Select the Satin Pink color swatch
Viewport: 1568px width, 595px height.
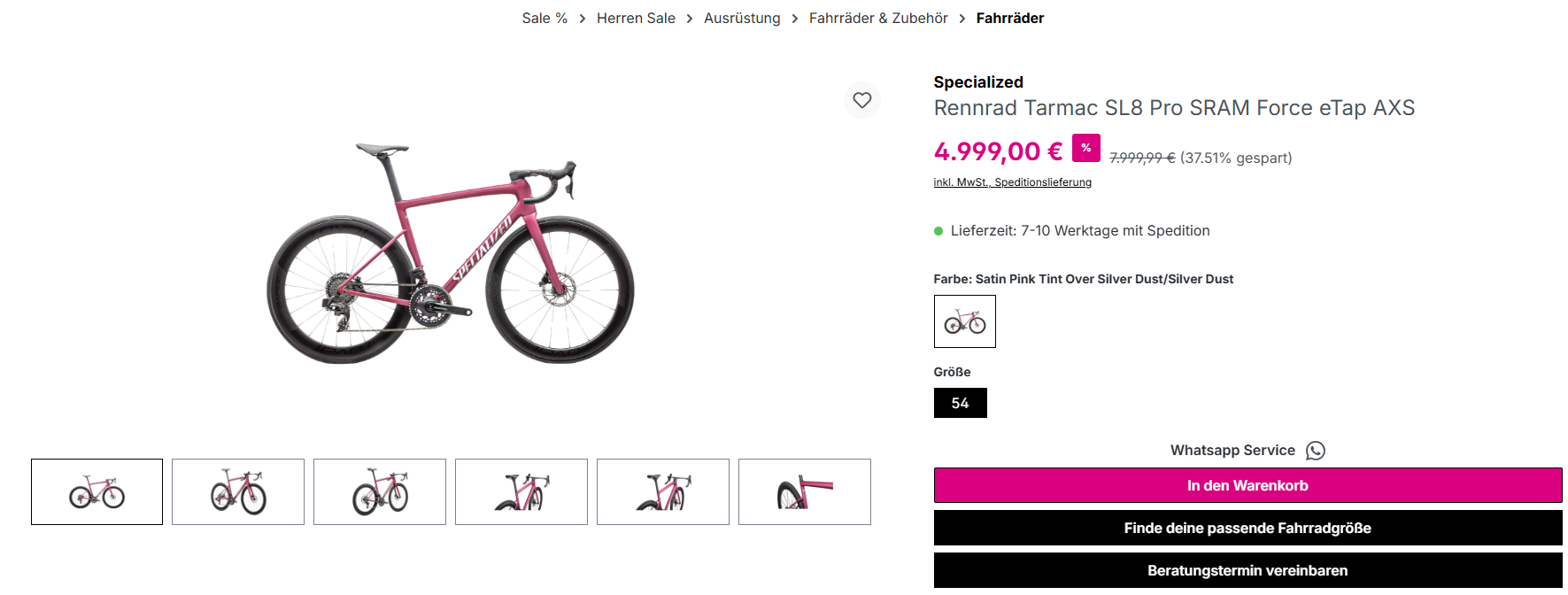pos(964,321)
